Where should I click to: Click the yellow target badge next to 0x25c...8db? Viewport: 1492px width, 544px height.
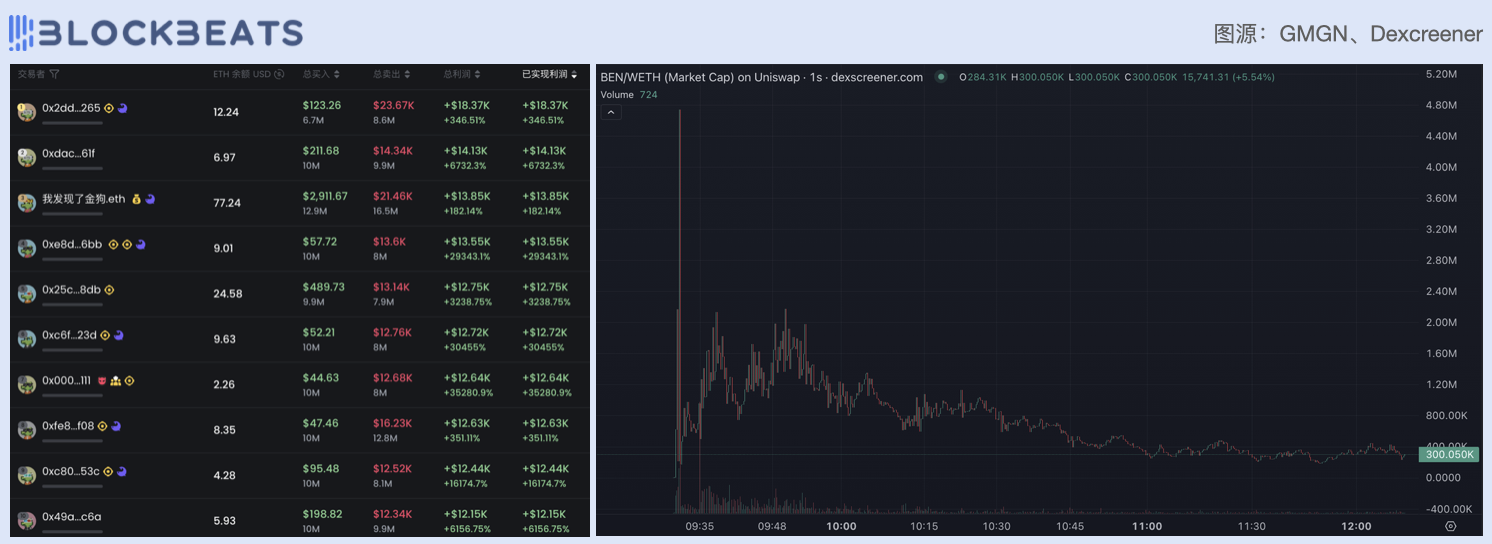point(109,290)
